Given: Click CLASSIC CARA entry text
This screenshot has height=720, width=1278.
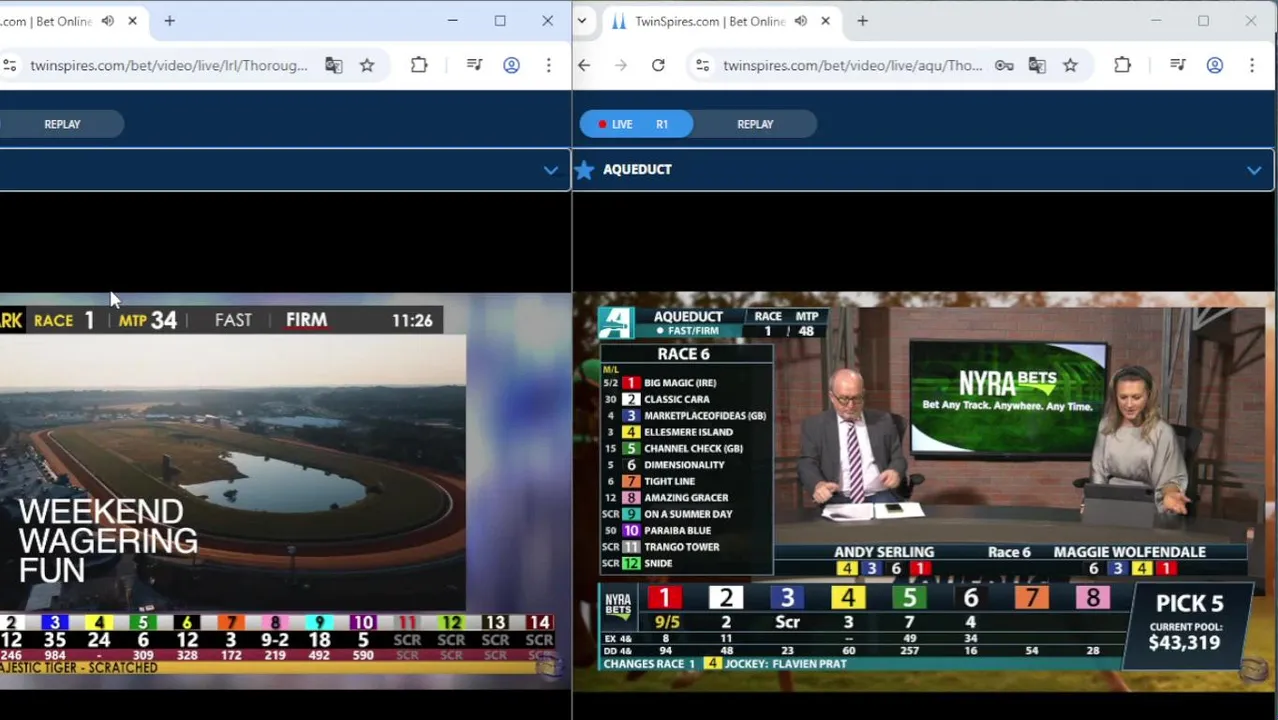Looking at the screenshot, I should click(677, 399).
